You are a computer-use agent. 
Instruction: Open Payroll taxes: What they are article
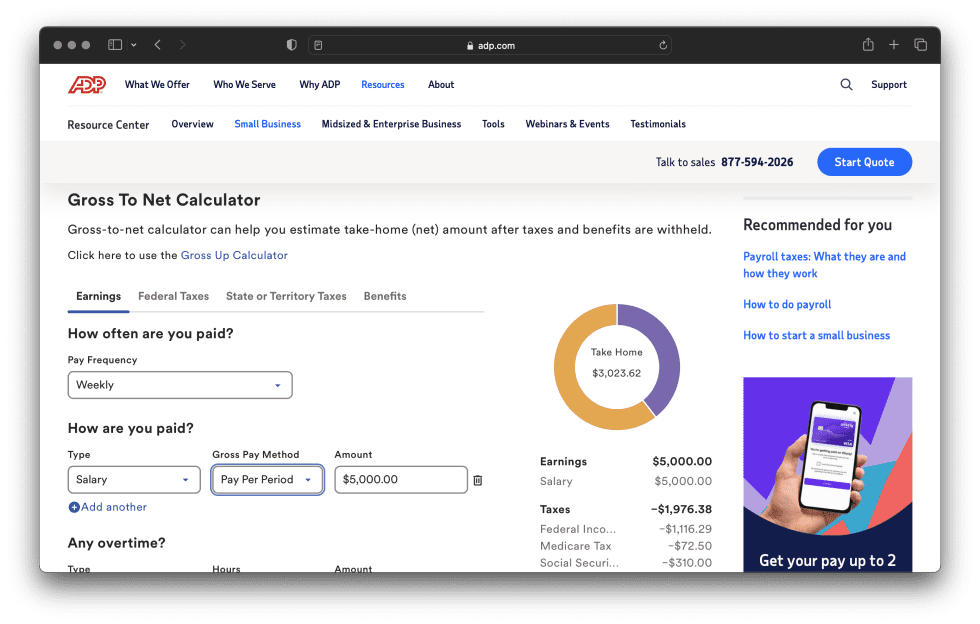click(824, 265)
